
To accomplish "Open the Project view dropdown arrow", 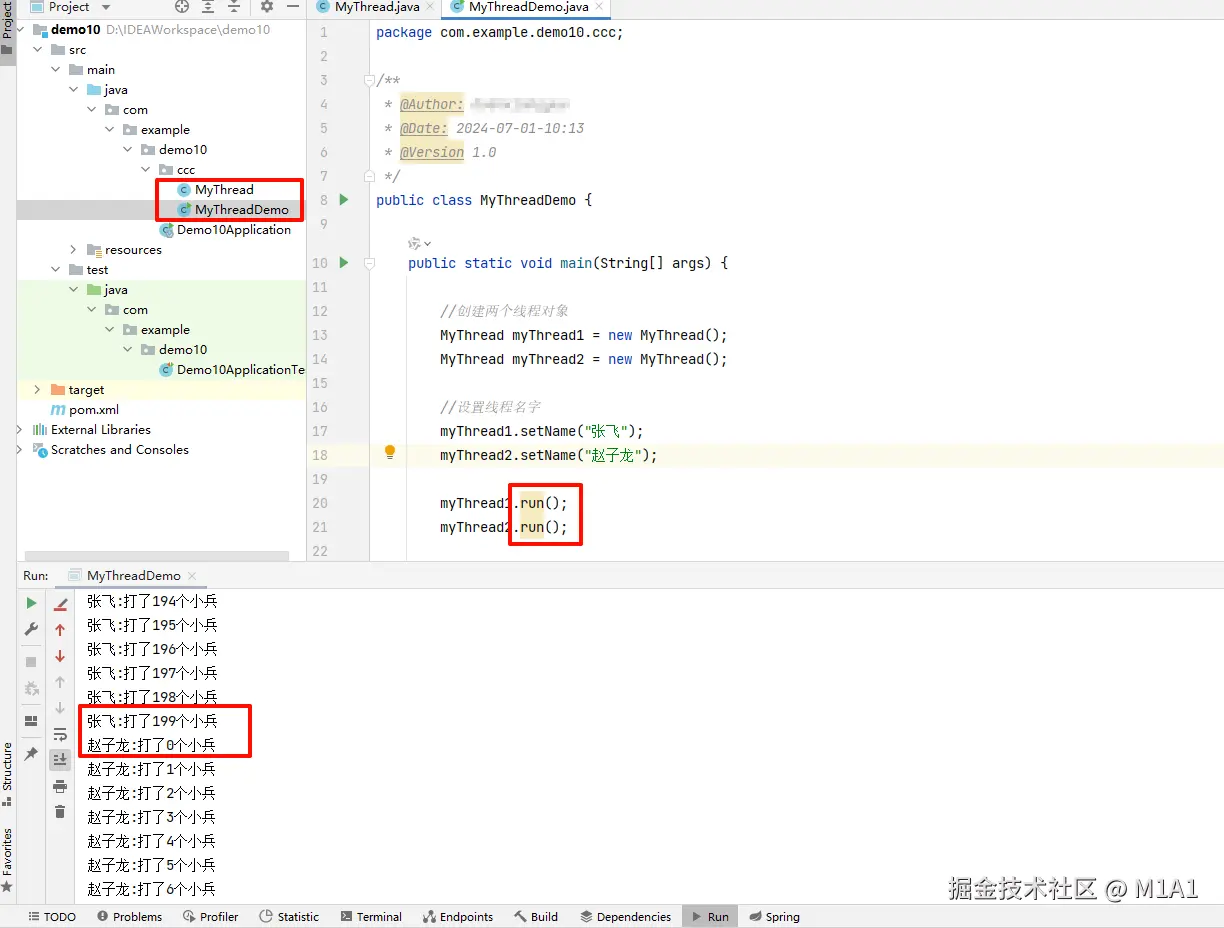I will 106,7.
